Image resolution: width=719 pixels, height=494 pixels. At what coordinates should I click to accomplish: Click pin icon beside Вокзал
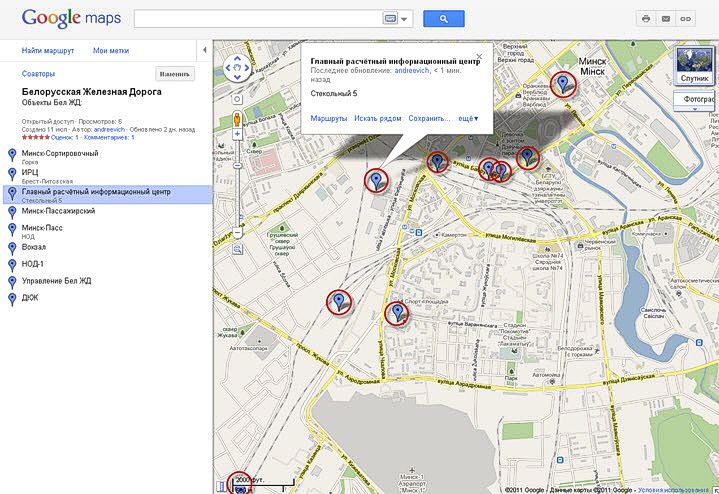tap(12, 249)
